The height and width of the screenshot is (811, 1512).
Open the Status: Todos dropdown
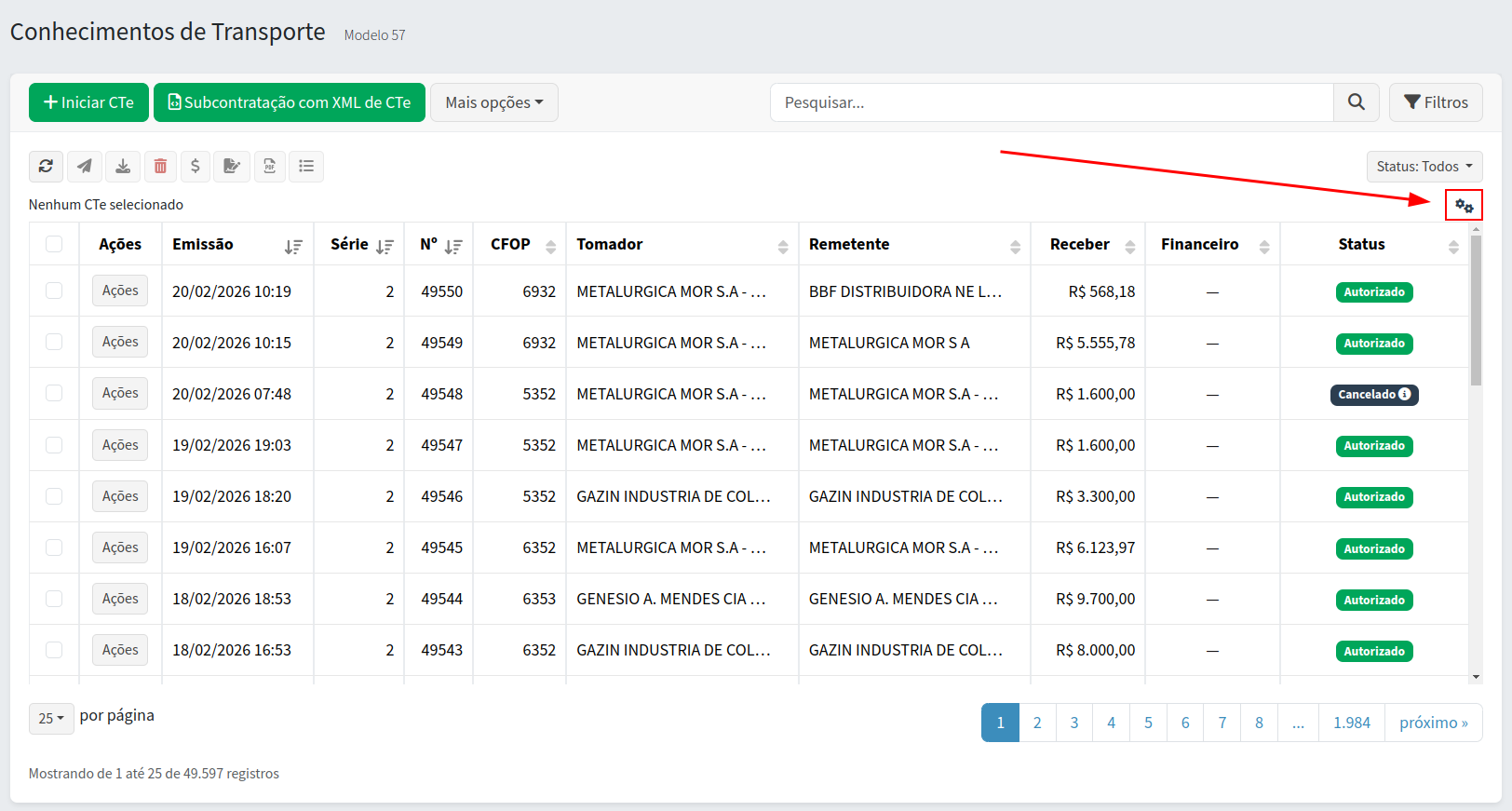tap(1424, 167)
